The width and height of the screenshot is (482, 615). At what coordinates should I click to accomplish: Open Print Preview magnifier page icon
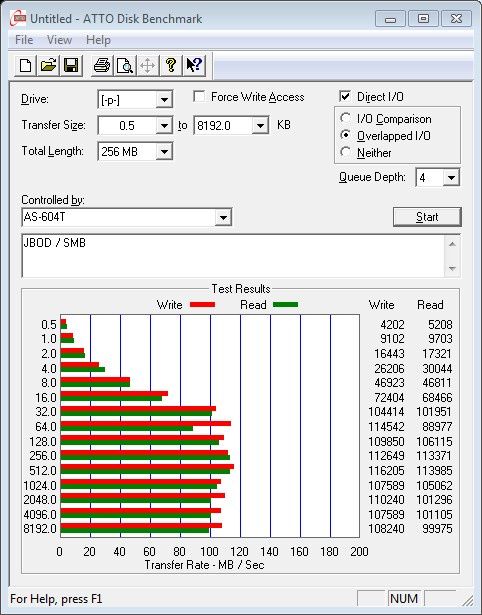pos(125,65)
